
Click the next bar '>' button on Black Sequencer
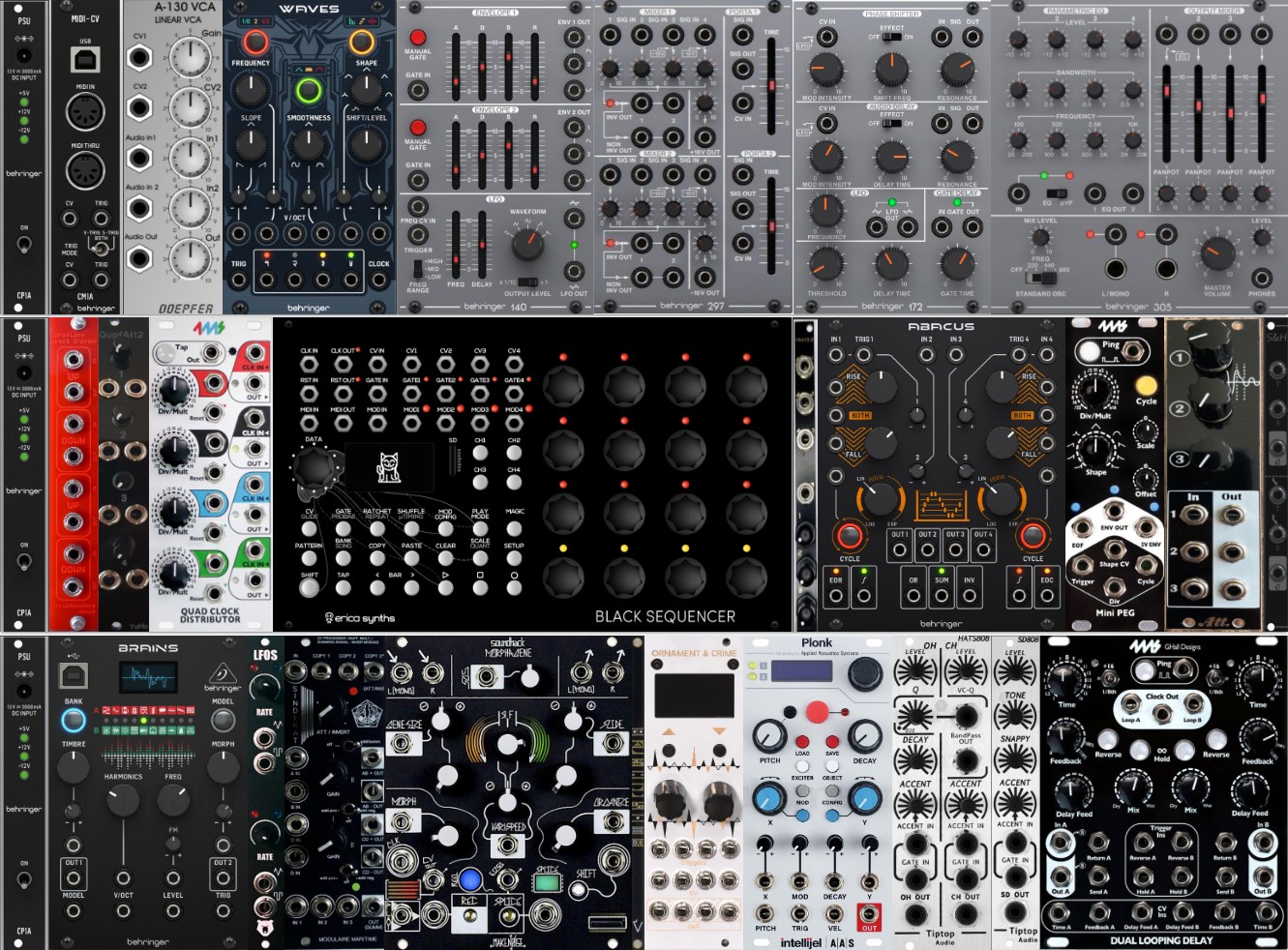tap(411, 587)
